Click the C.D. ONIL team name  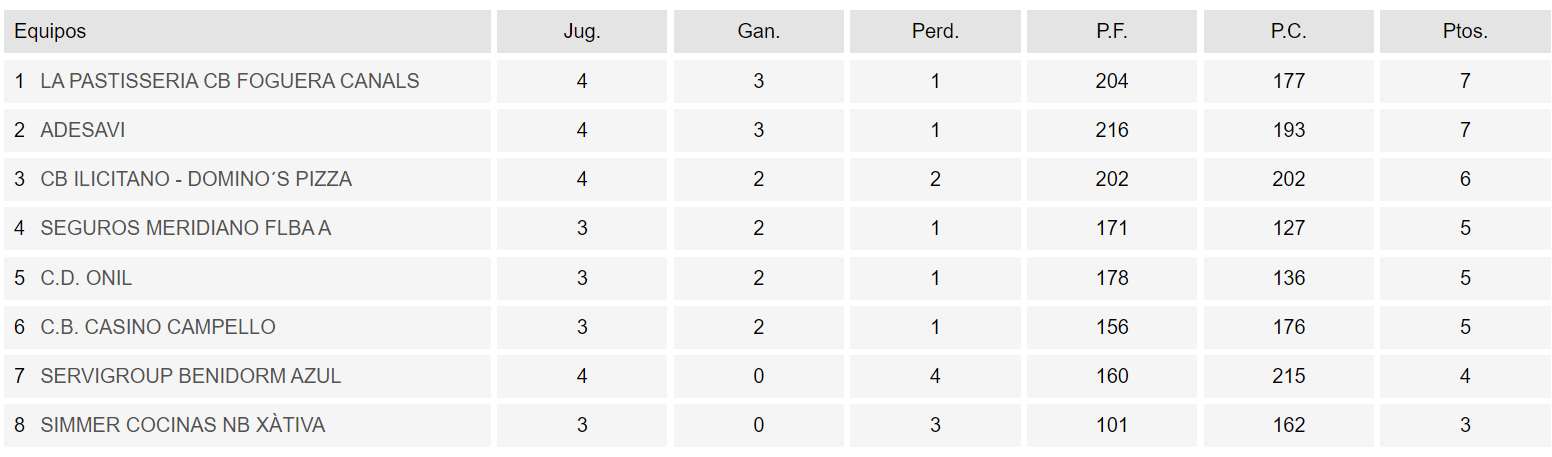pyautogui.click(x=86, y=278)
